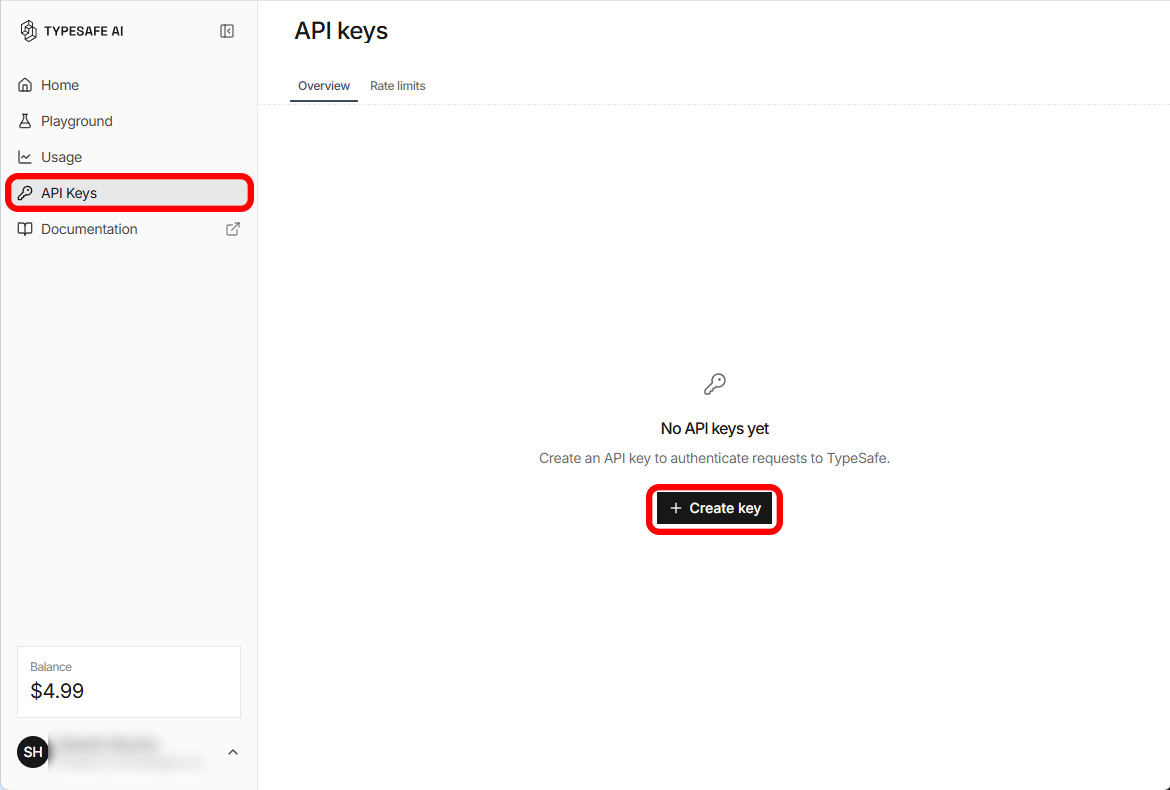The width and height of the screenshot is (1170, 790).
Task: Click the Documentation external link icon
Action: coord(233,229)
